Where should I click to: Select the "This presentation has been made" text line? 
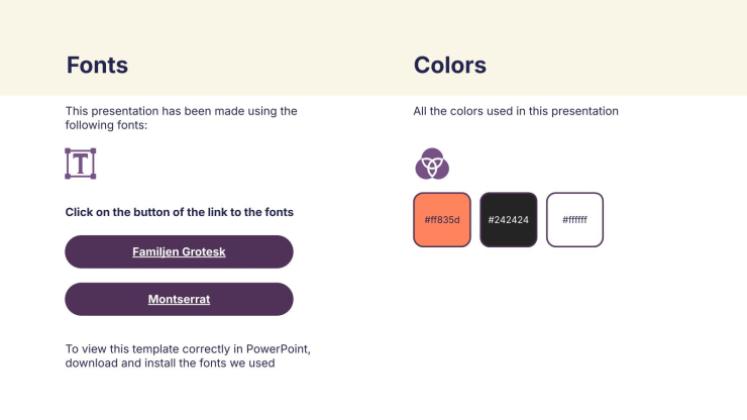[x=182, y=111]
